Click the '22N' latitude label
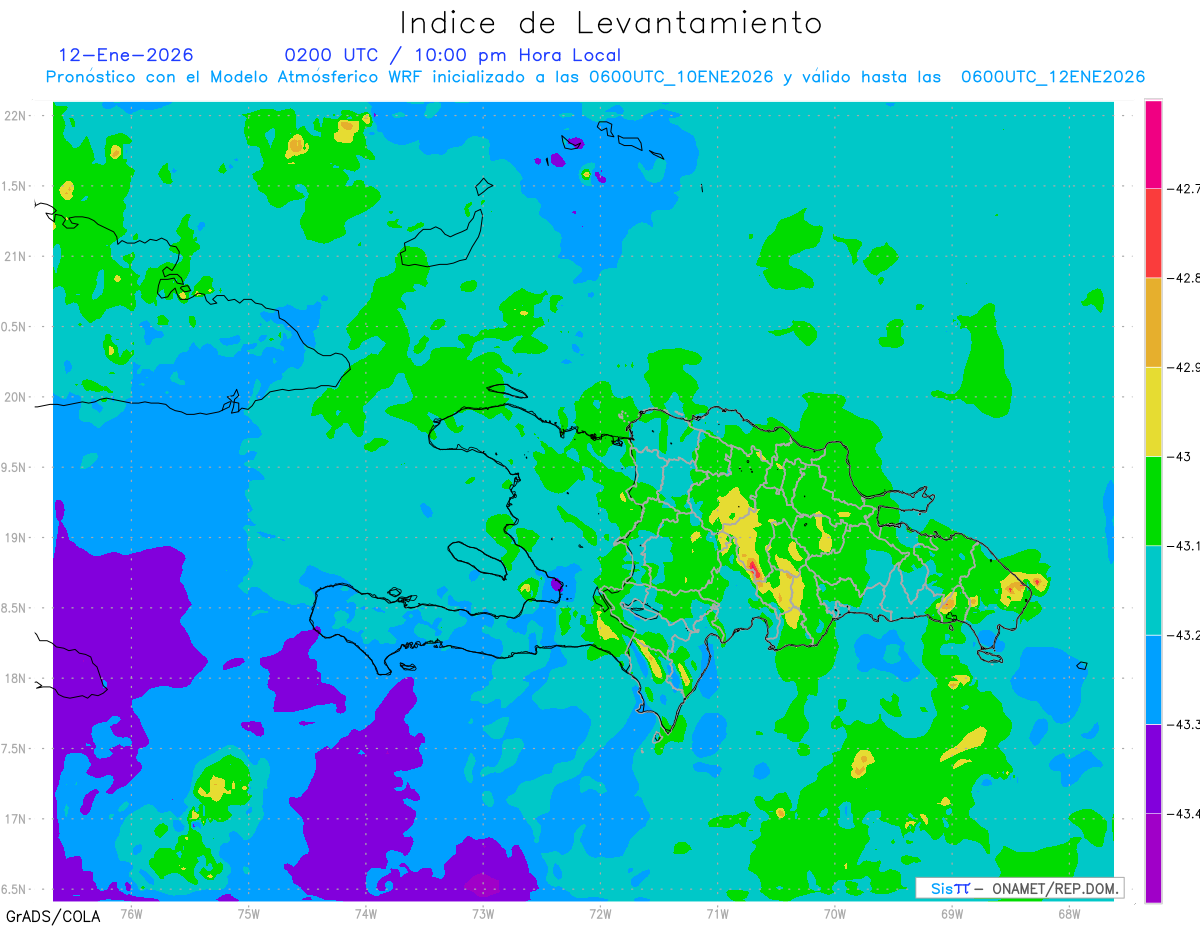The width and height of the screenshot is (1200, 927). [x=16, y=116]
